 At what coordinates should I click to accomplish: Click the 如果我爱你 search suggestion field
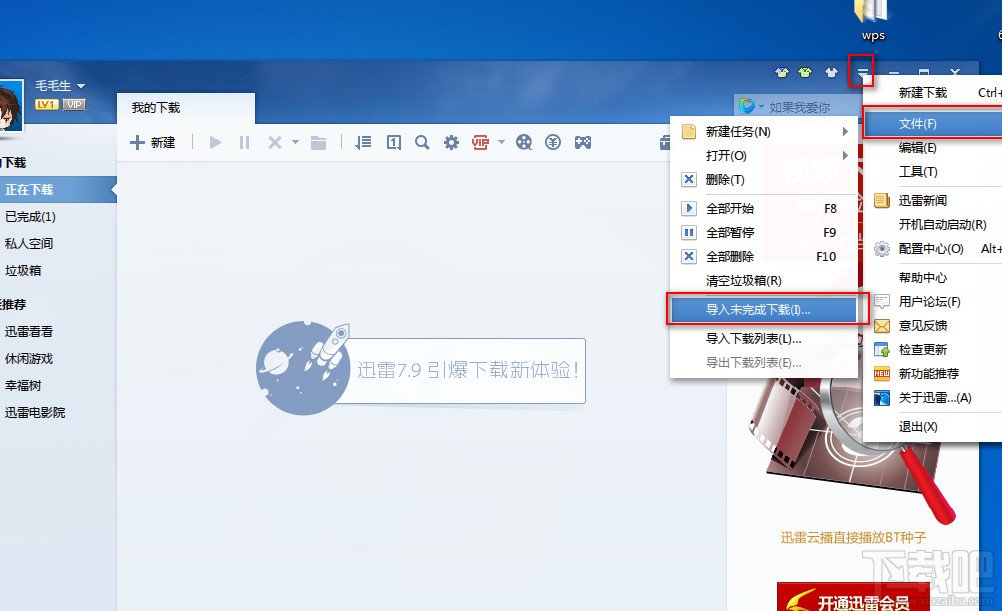click(x=800, y=104)
